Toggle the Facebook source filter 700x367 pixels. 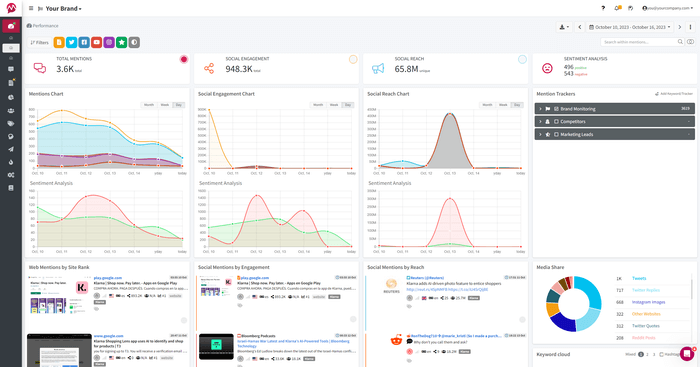coord(84,42)
